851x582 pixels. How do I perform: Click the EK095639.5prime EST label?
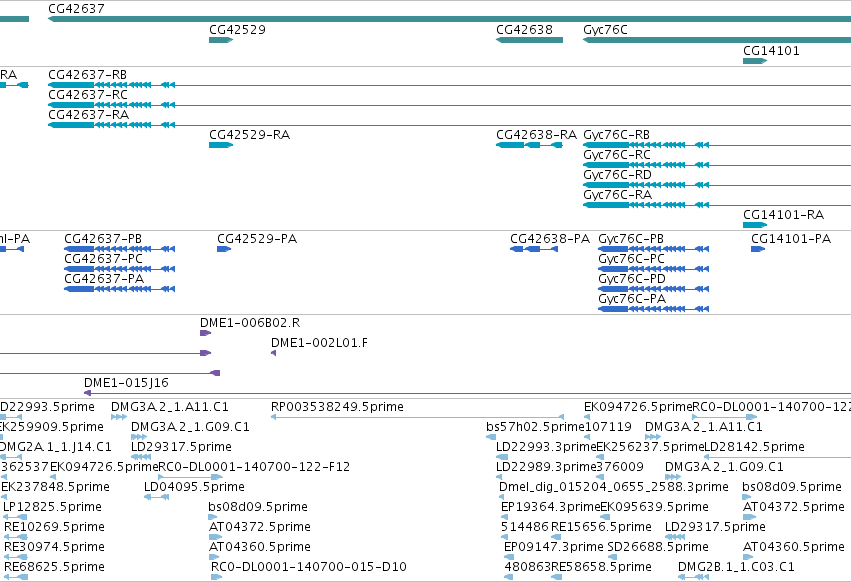click(655, 507)
